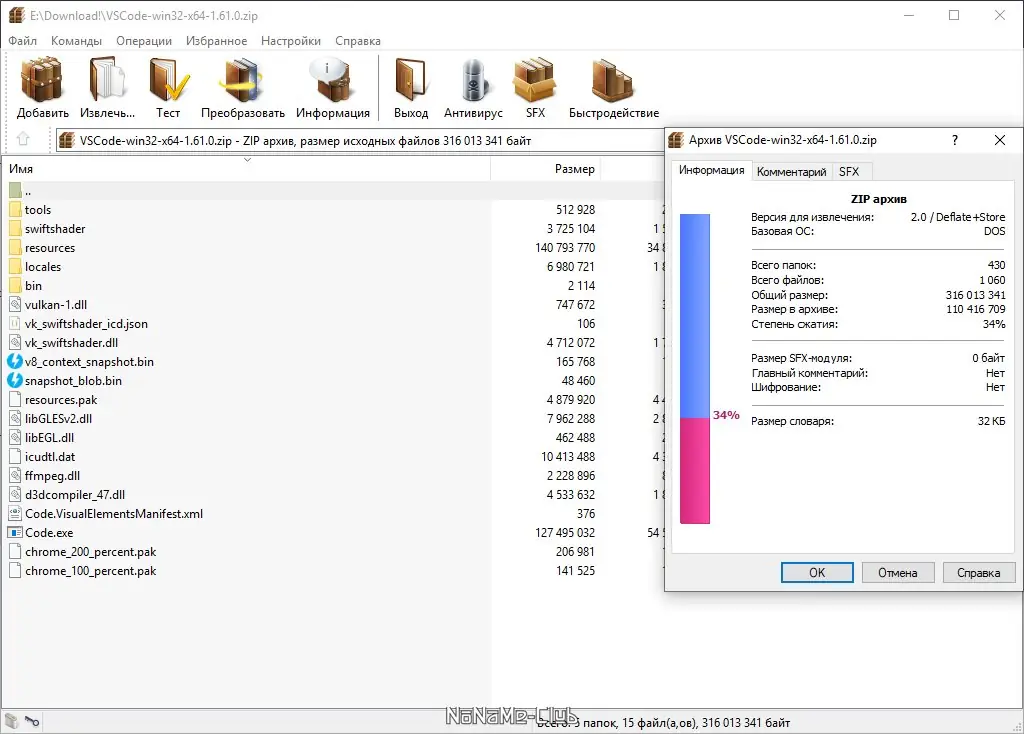Click the drive icon in status bar

[x=12, y=721]
